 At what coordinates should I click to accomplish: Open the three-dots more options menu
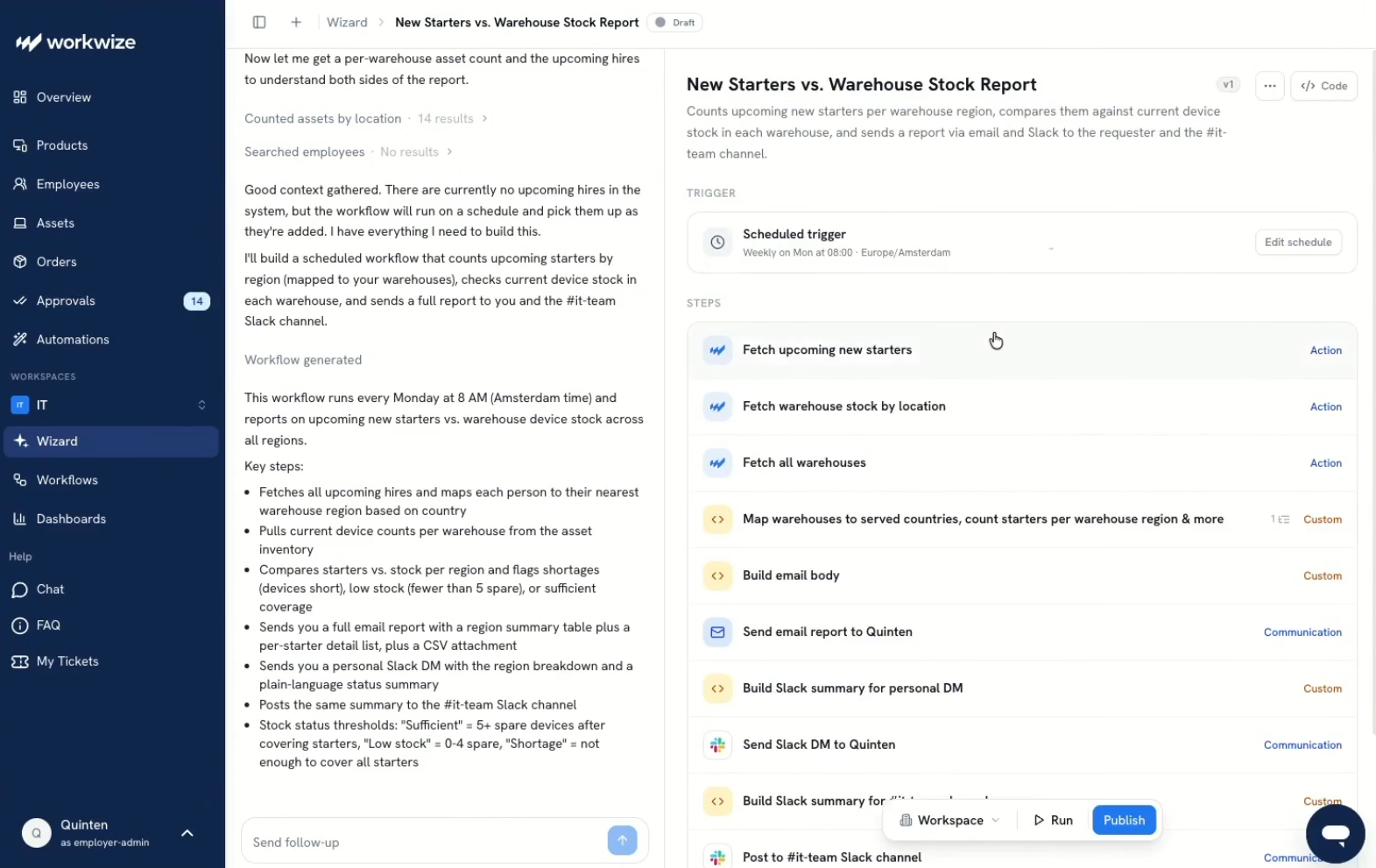(1270, 86)
